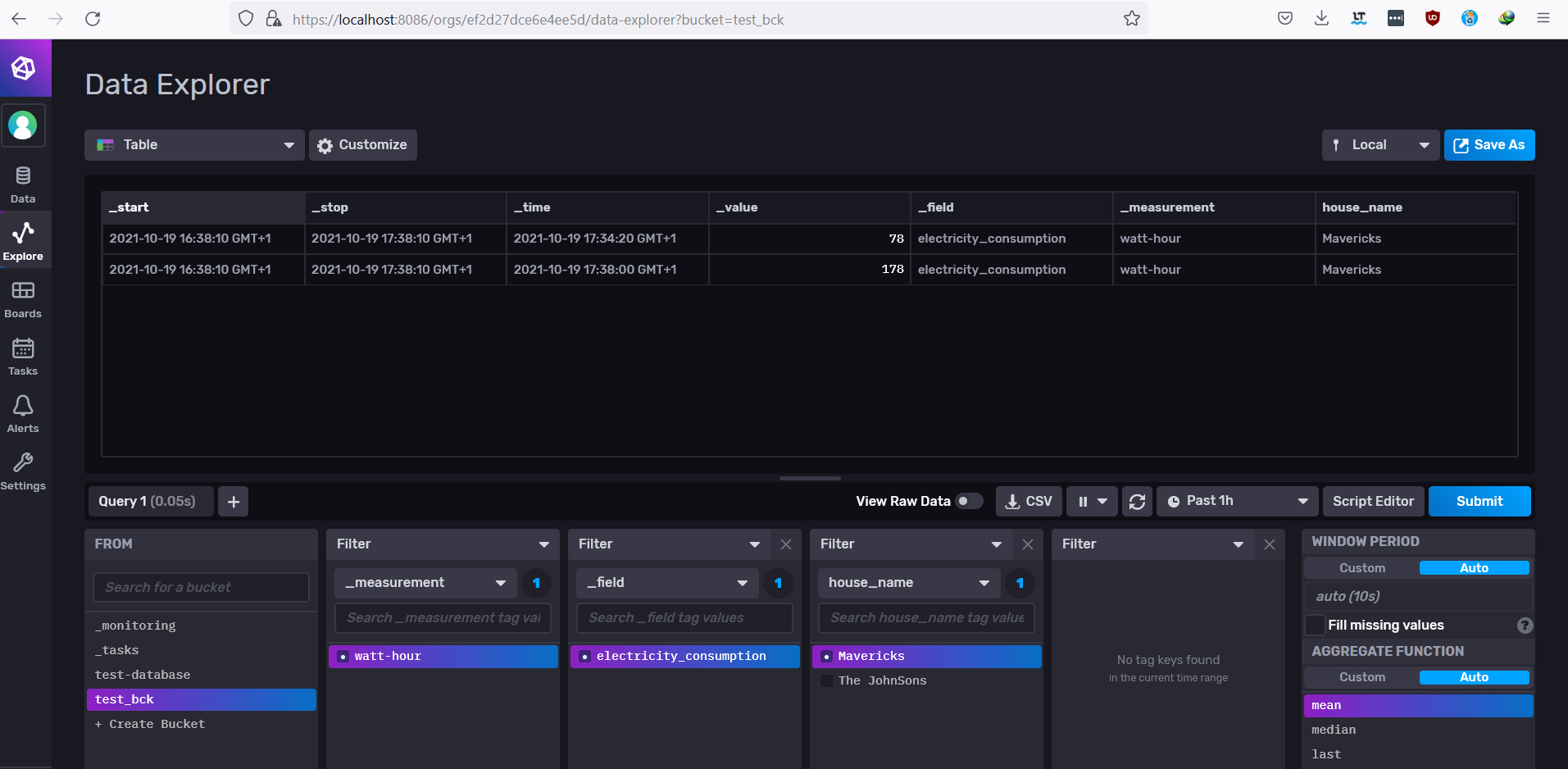Choose mean aggregate function
The image size is (1568, 769).
coord(1418,705)
